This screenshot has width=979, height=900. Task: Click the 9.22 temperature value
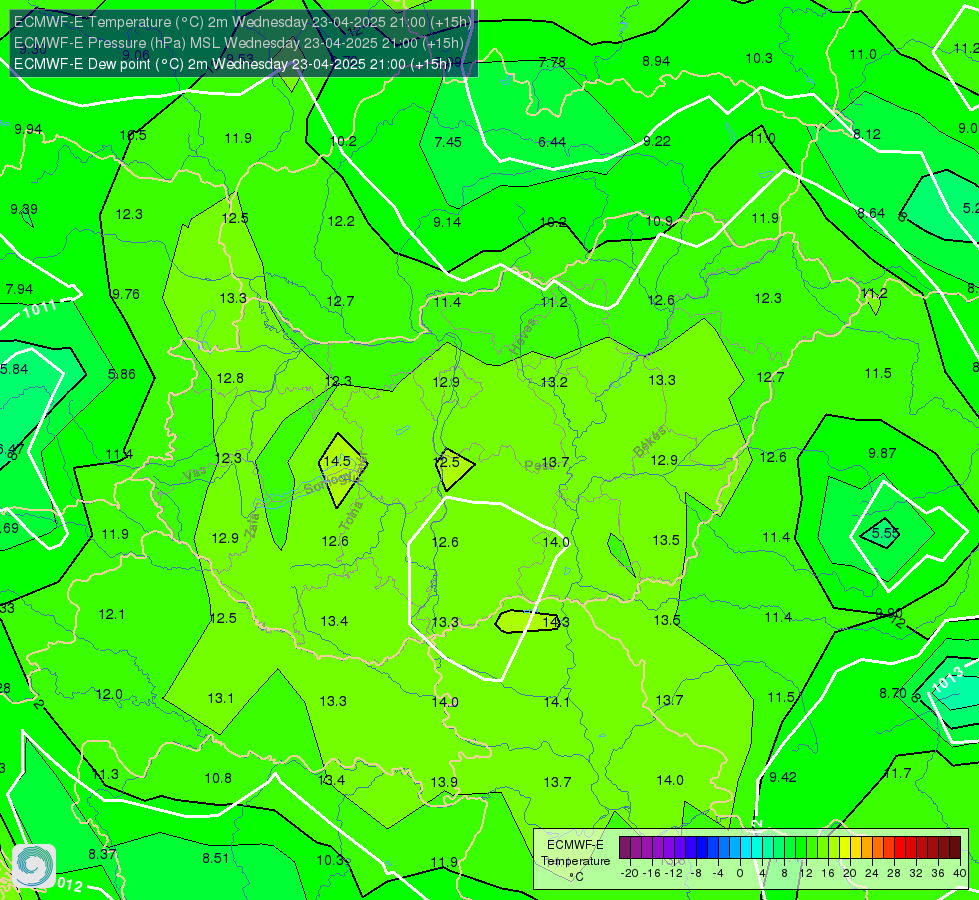(x=657, y=142)
